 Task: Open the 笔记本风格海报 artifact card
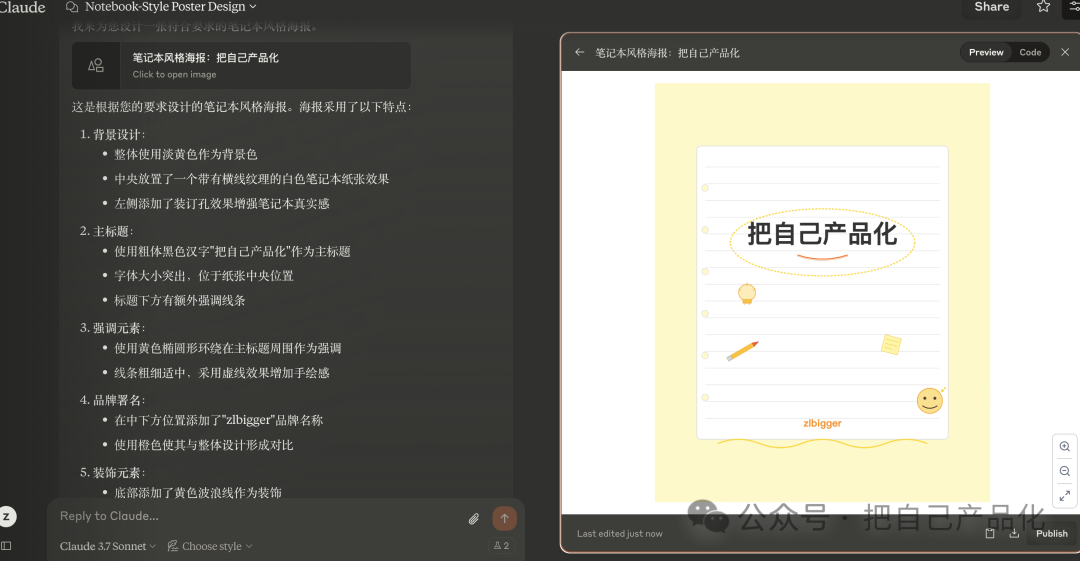click(241, 65)
